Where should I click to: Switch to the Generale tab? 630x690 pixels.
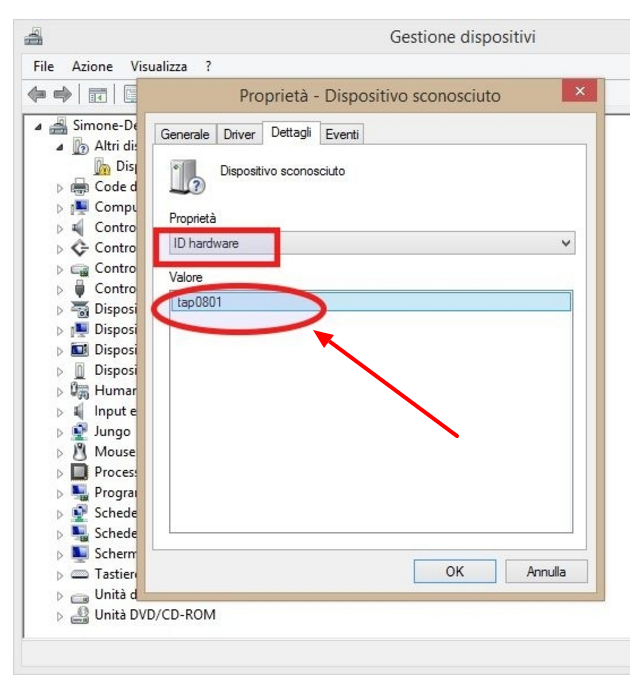[x=185, y=134]
